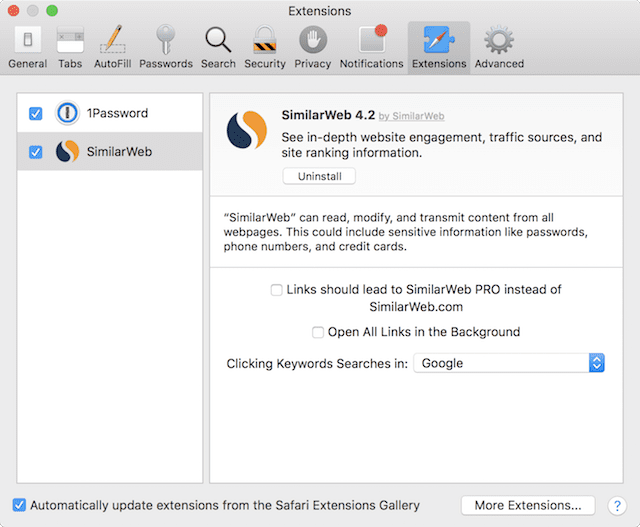This screenshot has height=527, width=640.
Task: Click the help question mark button
Action: [616, 505]
